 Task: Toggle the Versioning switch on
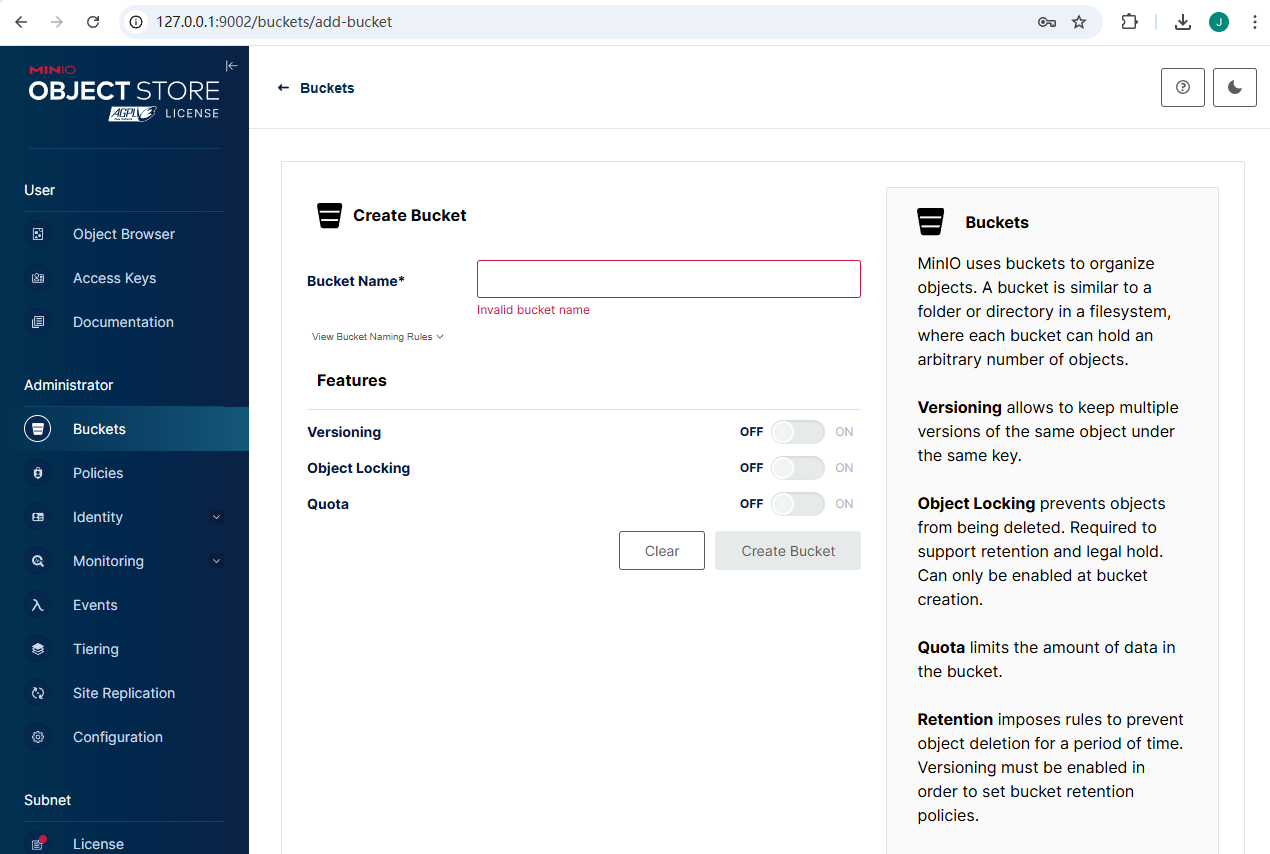[x=798, y=432]
